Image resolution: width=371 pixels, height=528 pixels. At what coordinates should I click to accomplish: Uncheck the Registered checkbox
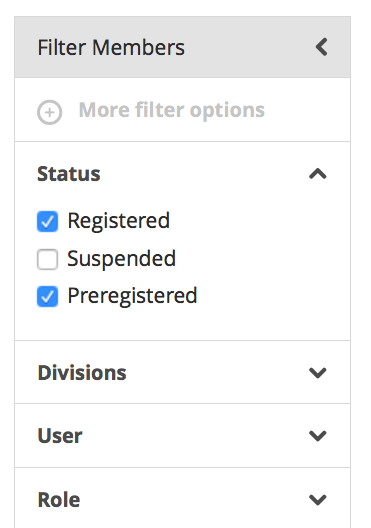click(x=47, y=221)
